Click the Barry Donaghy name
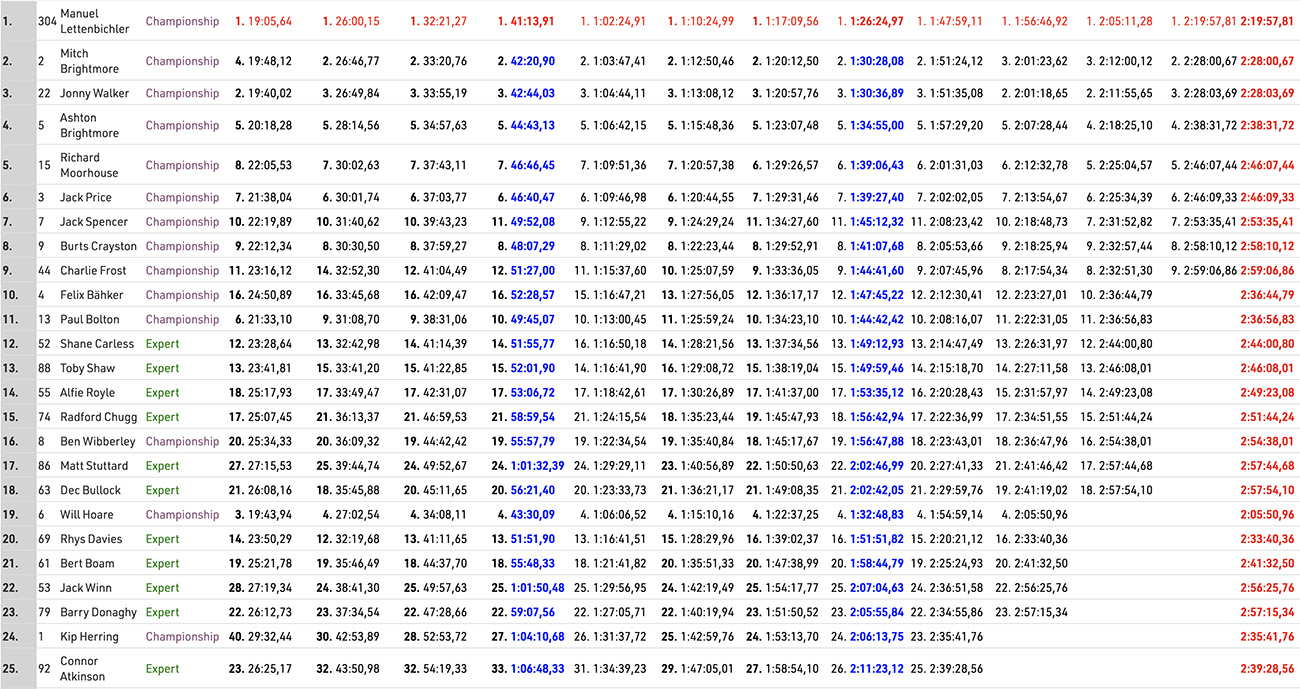The width and height of the screenshot is (1300, 689). pyautogui.click(x=97, y=612)
